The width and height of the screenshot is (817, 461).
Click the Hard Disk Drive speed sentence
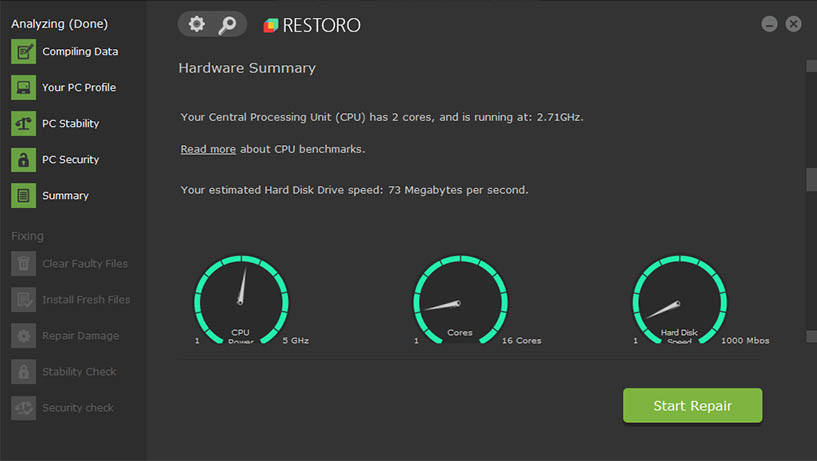(354, 190)
